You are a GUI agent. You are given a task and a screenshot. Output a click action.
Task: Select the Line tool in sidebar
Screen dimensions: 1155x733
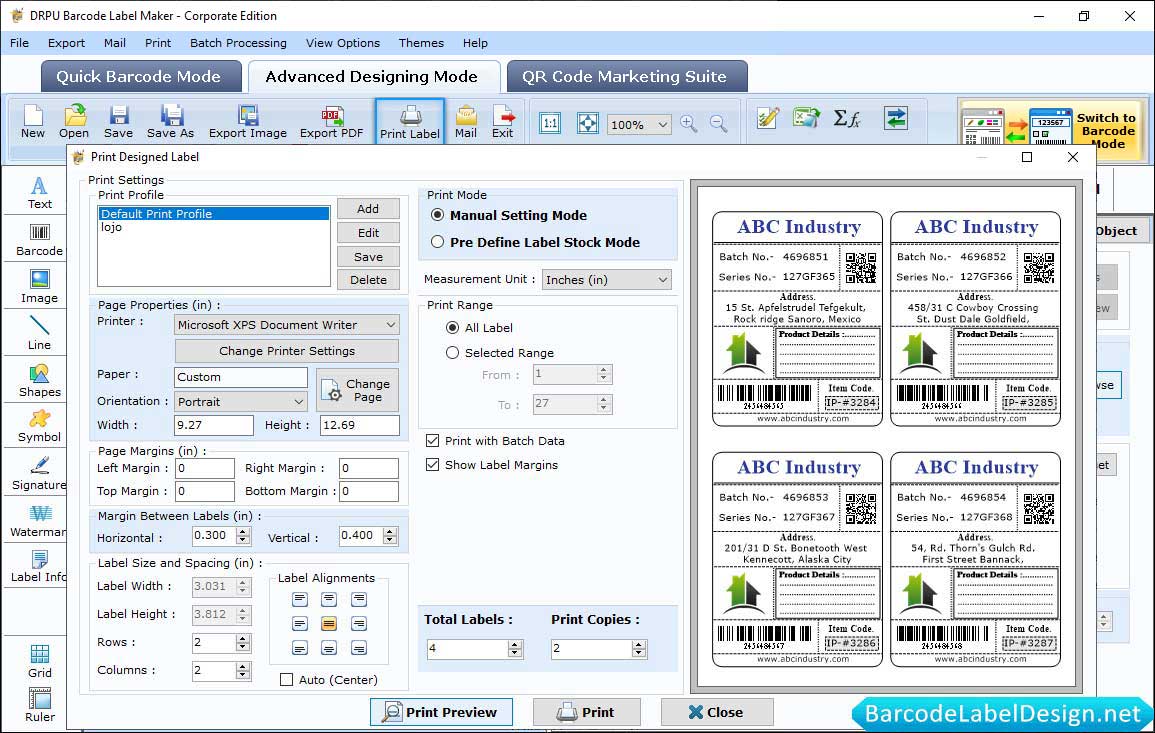[x=39, y=334]
